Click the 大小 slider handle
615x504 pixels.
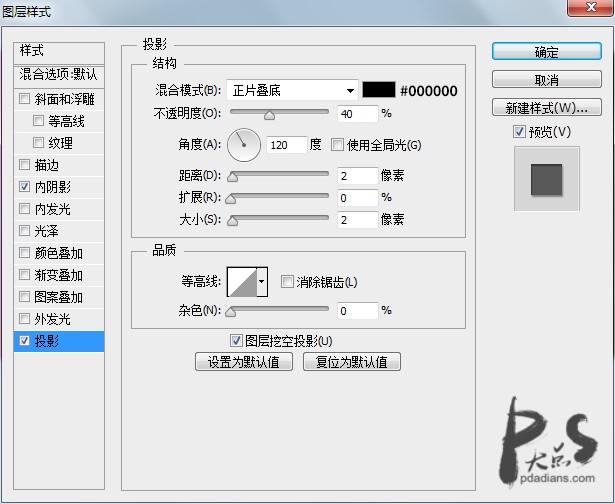tap(232, 220)
